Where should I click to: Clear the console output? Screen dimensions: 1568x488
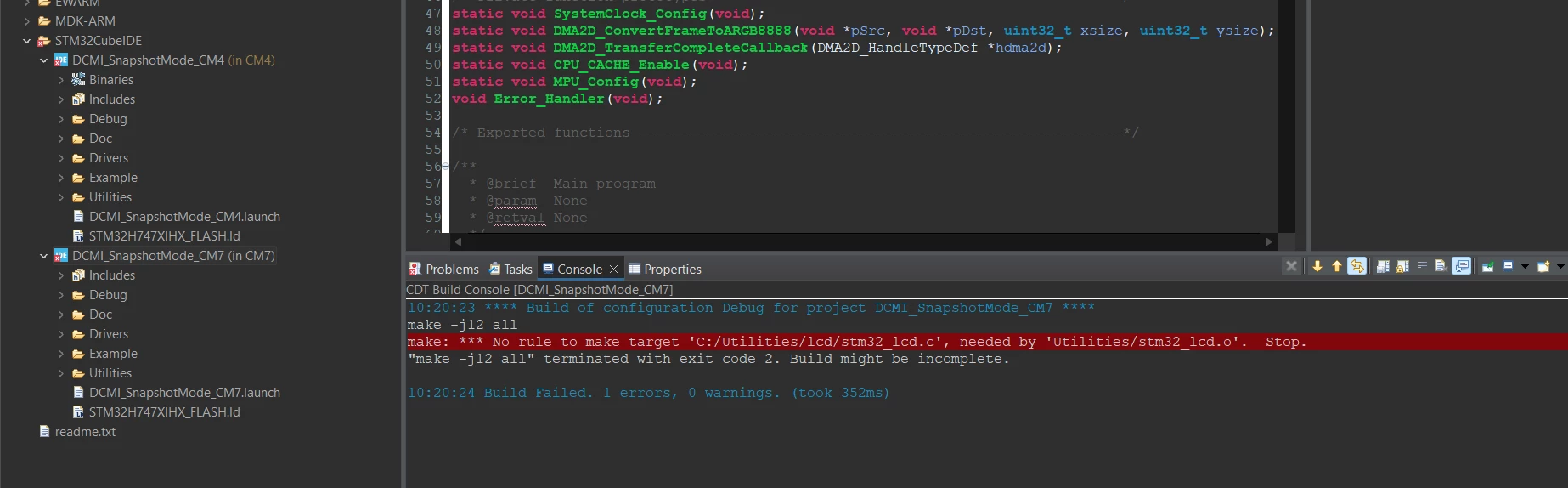point(1441,266)
